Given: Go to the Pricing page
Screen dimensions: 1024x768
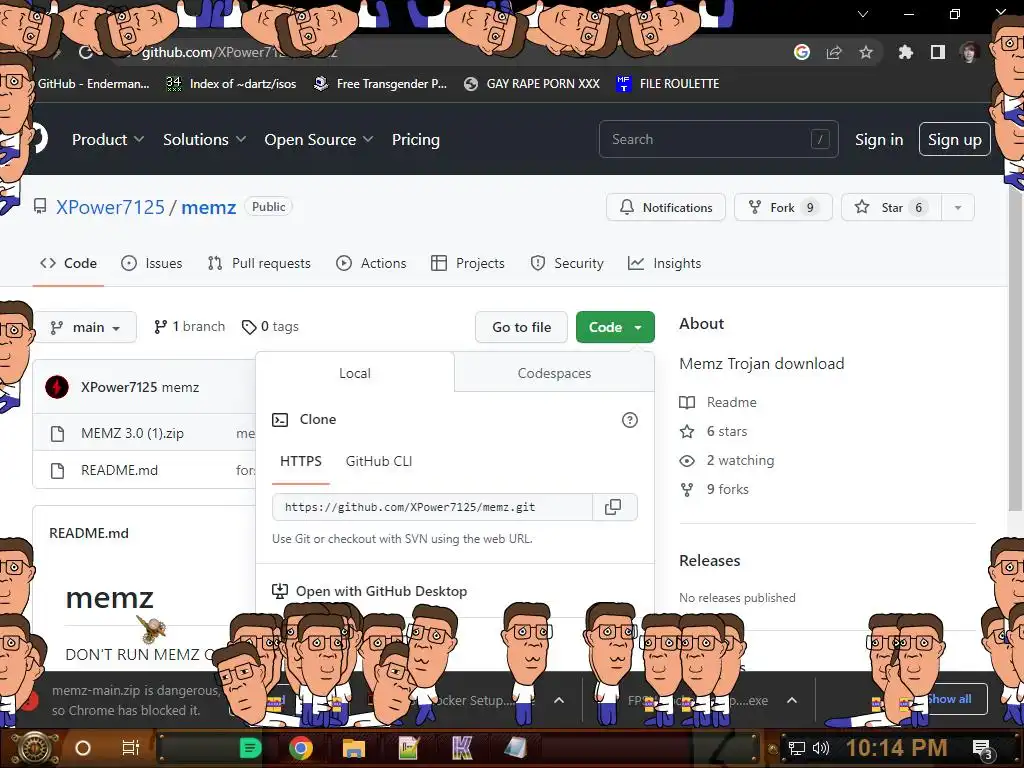Looking at the screenshot, I should click(416, 140).
